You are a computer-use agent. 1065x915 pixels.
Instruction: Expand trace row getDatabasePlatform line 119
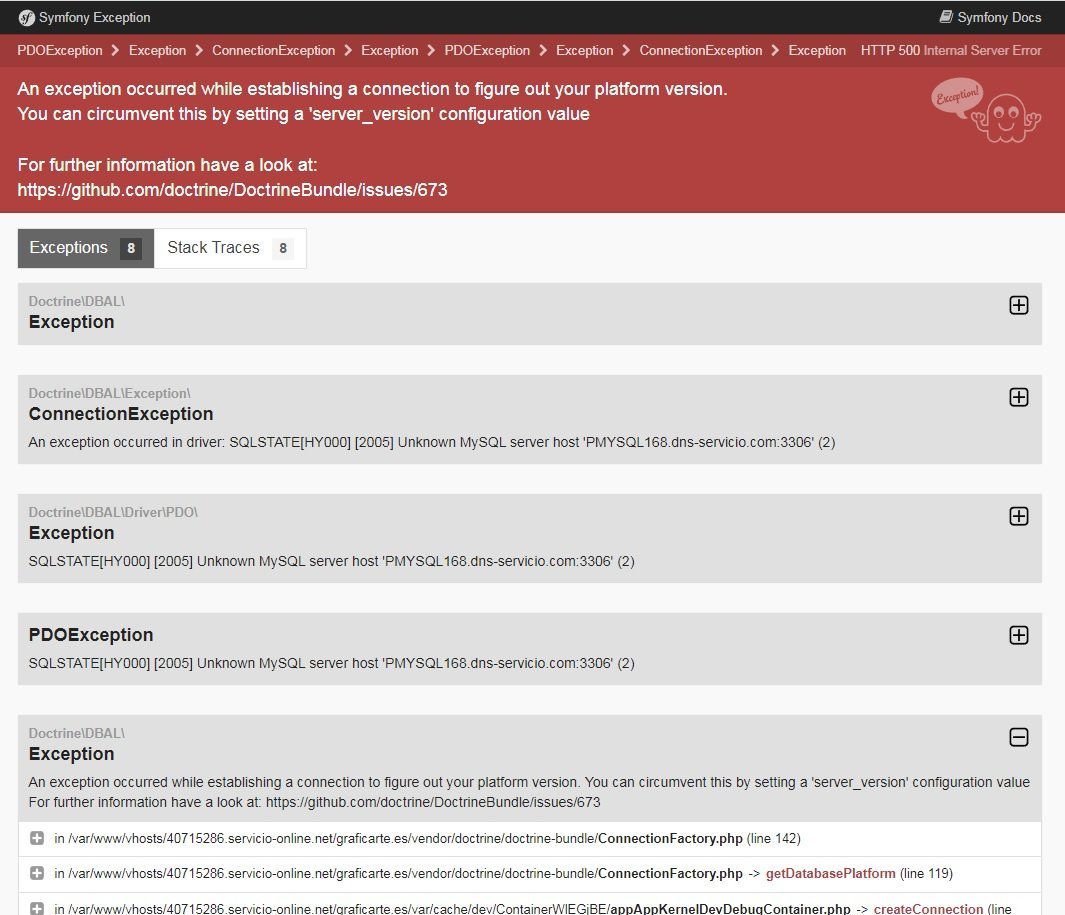(37, 873)
